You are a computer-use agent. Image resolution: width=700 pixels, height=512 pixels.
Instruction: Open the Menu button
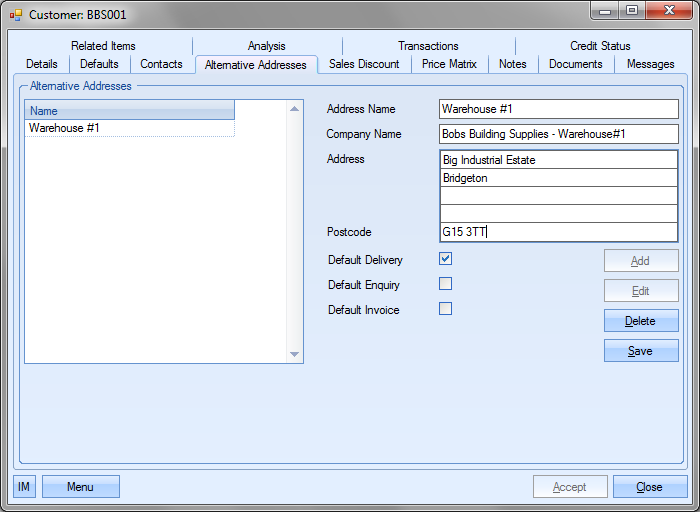coord(80,487)
